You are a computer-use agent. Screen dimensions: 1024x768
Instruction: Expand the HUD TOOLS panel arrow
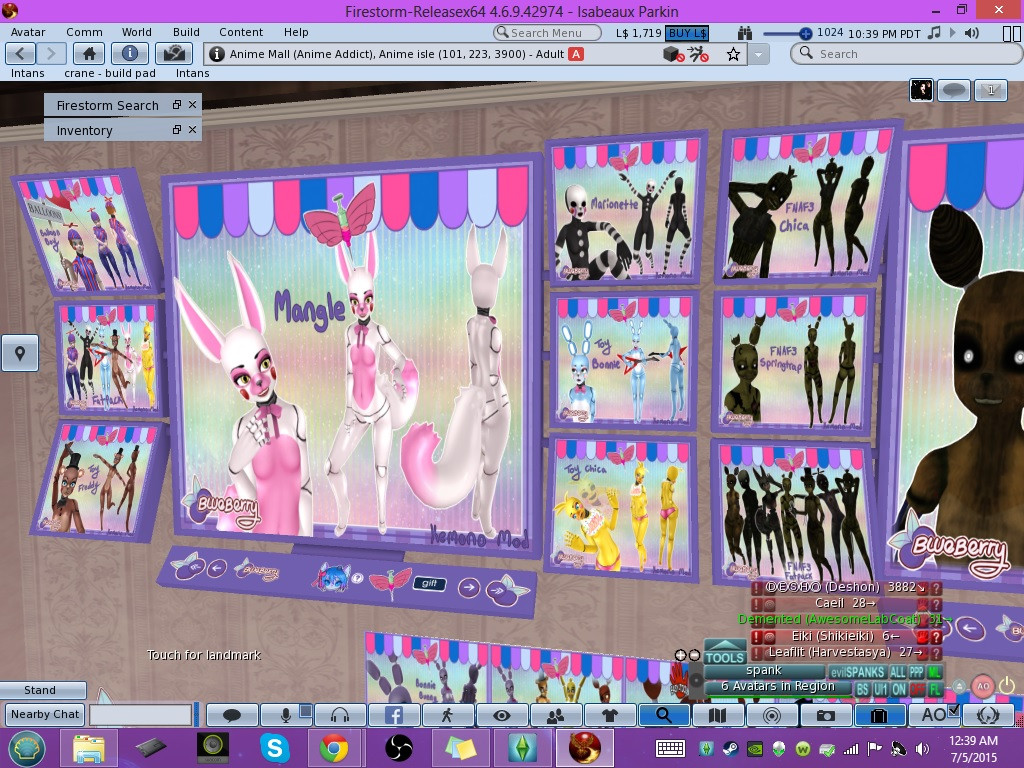724,645
